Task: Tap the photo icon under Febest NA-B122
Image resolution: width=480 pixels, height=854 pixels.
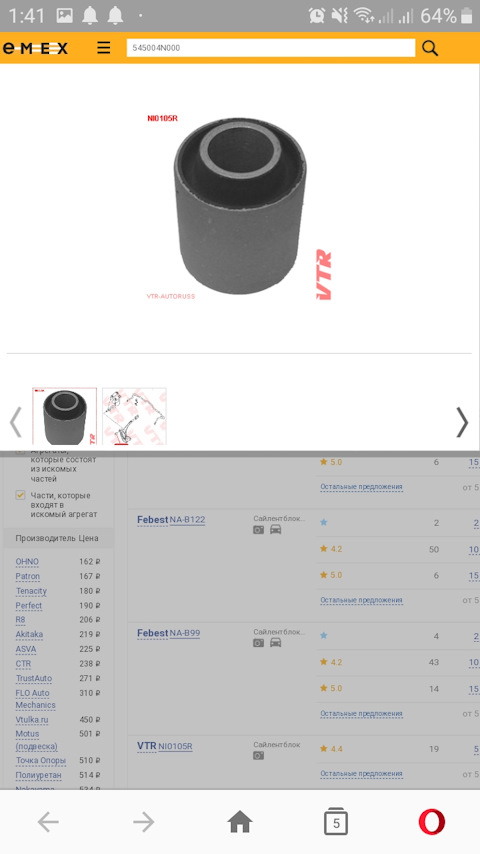Action: [258, 529]
